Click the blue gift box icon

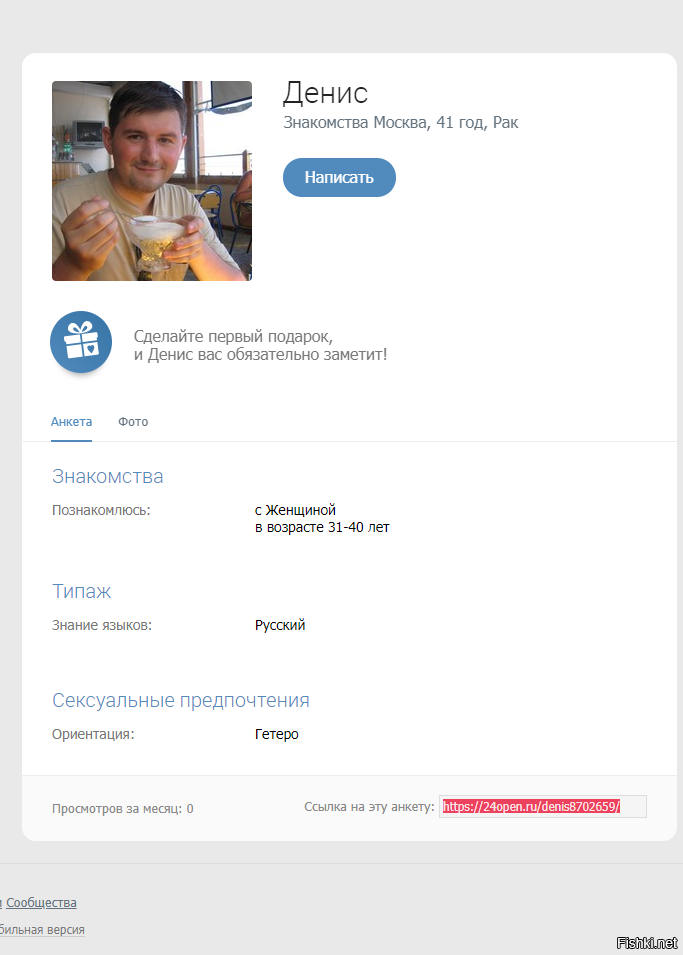[81, 342]
